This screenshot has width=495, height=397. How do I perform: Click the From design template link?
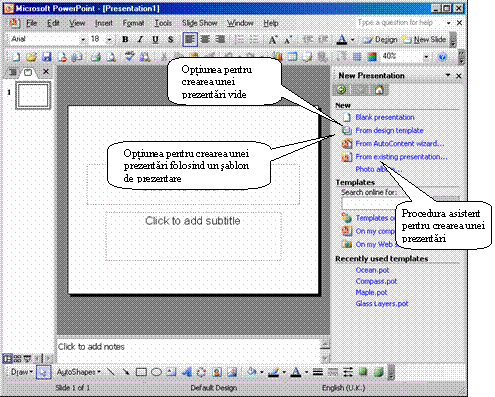click(x=389, y=130)
